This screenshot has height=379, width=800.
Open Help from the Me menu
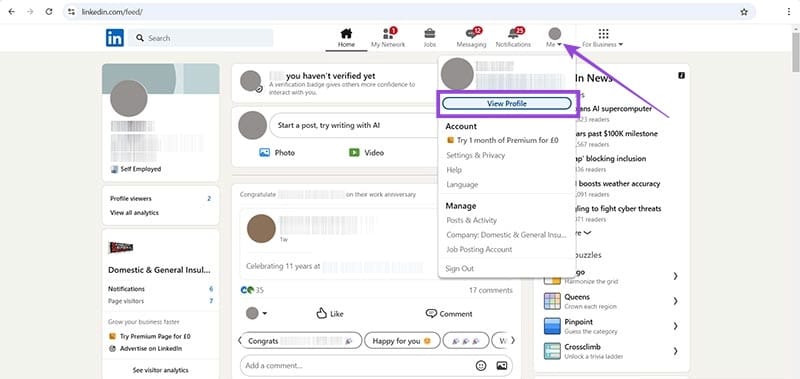(454, 170)
